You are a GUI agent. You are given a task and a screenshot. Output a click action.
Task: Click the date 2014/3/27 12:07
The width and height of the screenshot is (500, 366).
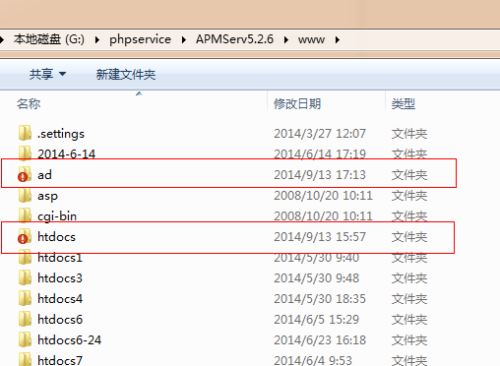click(x=320, y=134)
